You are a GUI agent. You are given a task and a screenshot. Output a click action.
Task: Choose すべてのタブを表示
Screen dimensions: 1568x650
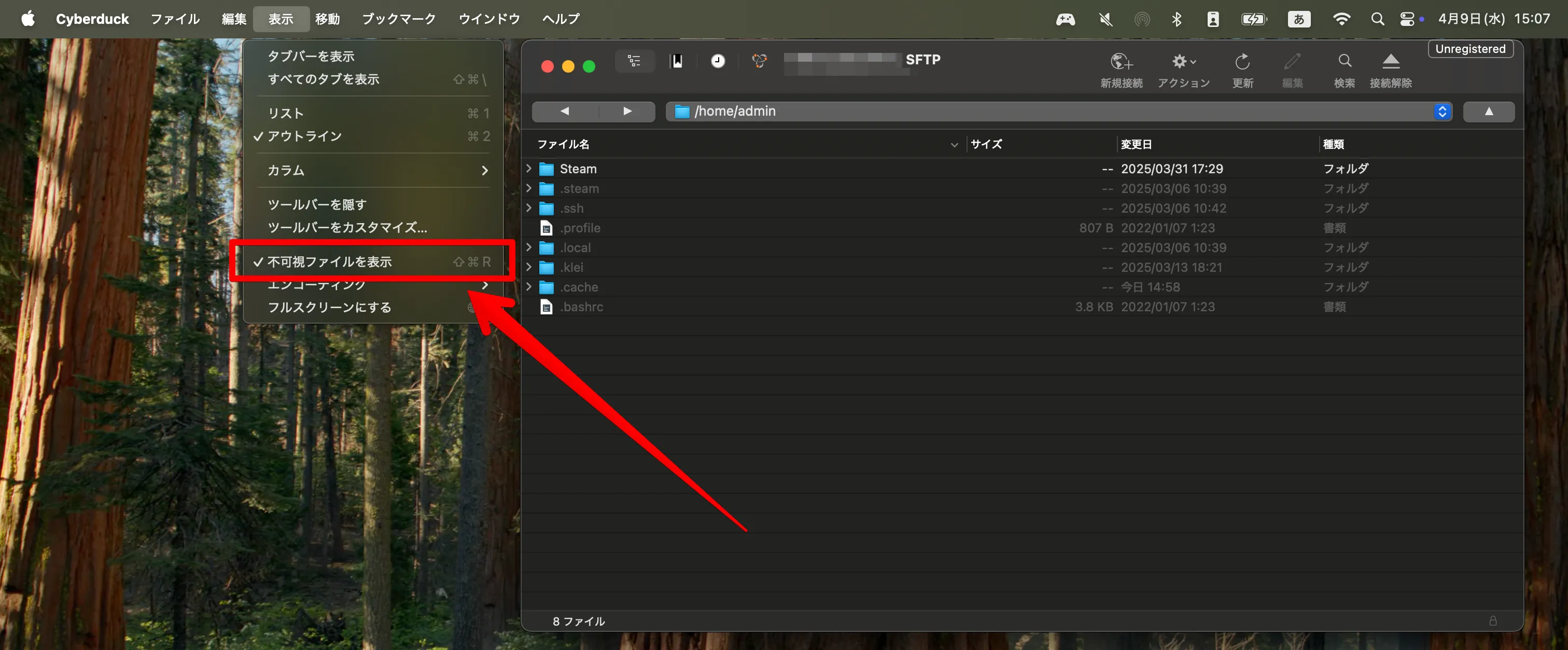point(373,79)
